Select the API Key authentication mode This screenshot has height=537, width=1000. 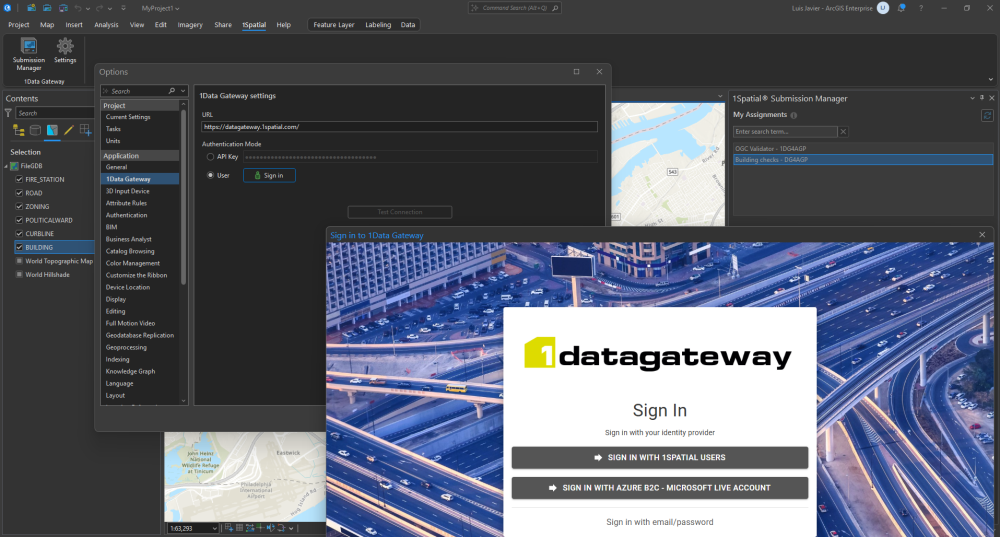pos(210,157)
